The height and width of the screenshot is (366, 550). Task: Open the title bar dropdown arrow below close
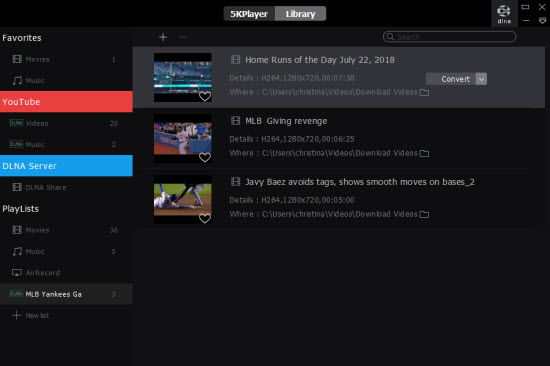(542, 21)
